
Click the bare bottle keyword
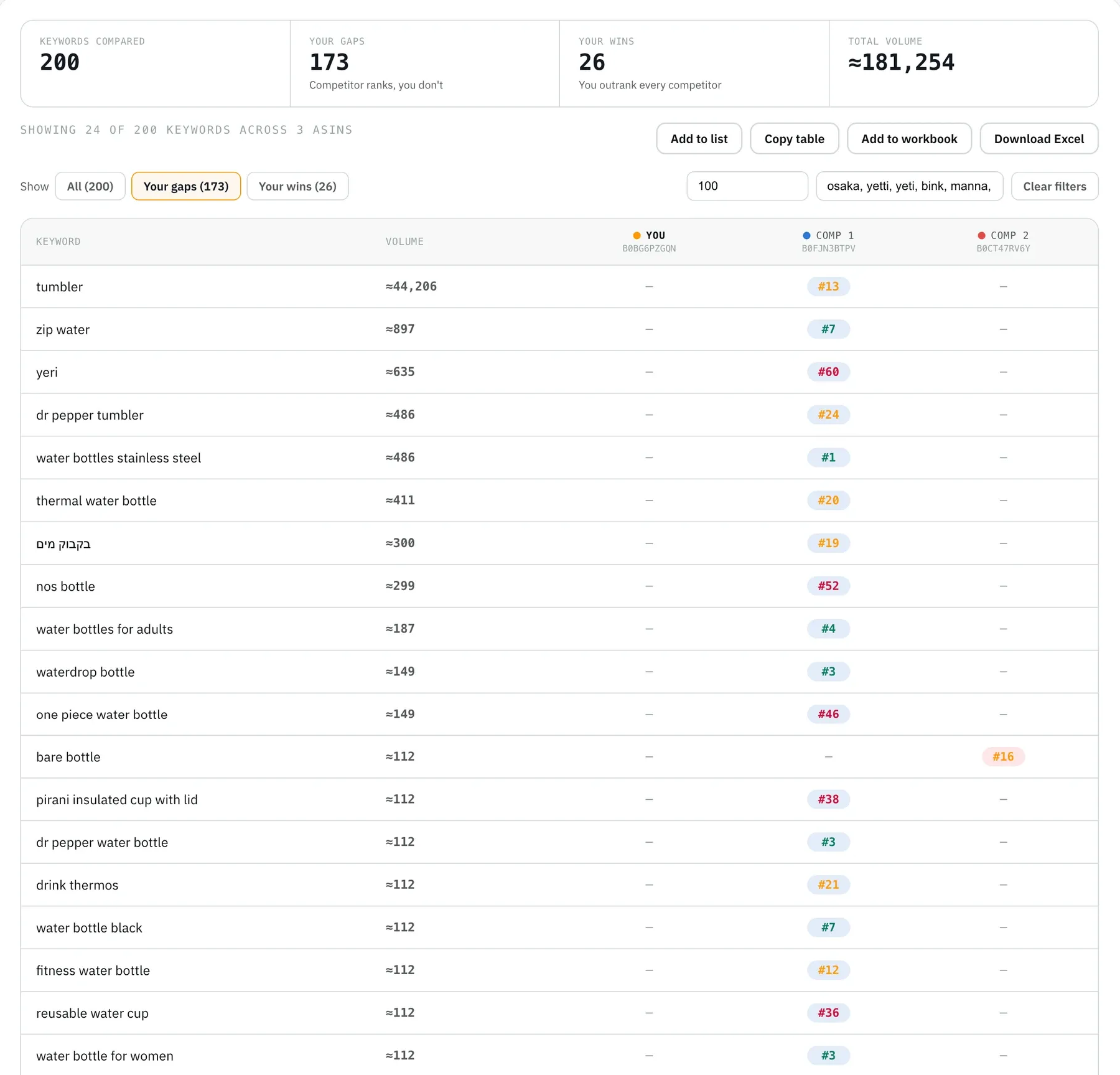click(x=68, y=758)
